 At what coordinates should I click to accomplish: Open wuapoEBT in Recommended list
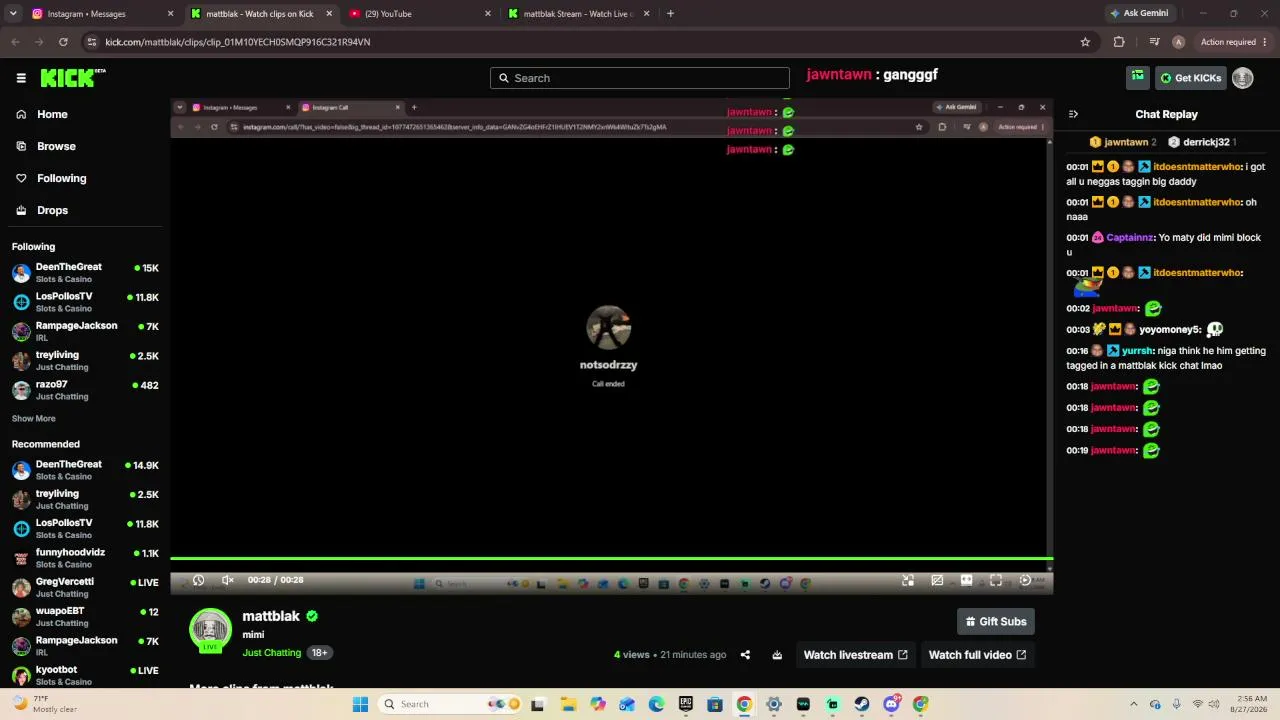[85, 616]
